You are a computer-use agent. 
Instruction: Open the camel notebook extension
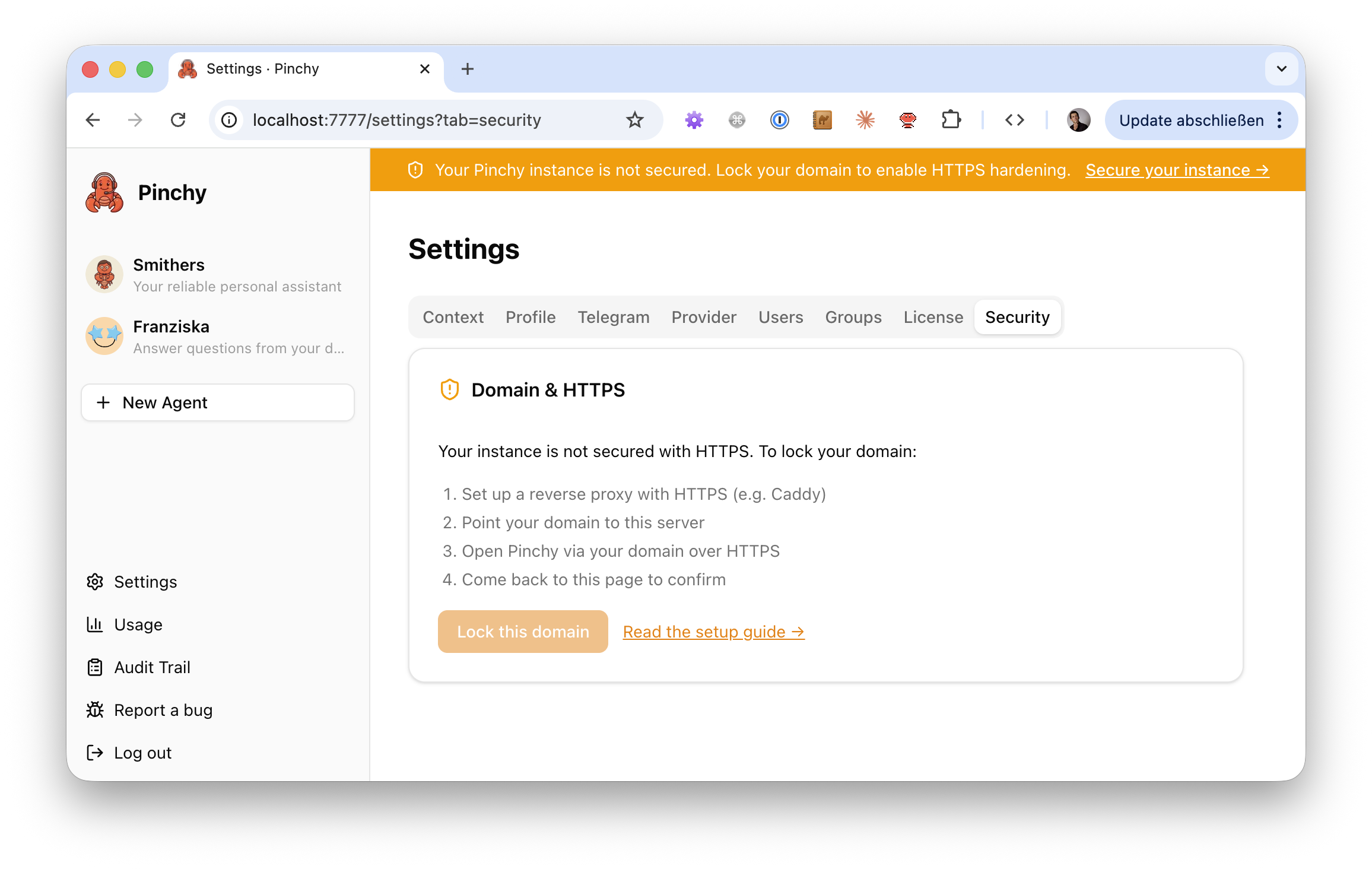click(822, 119)
